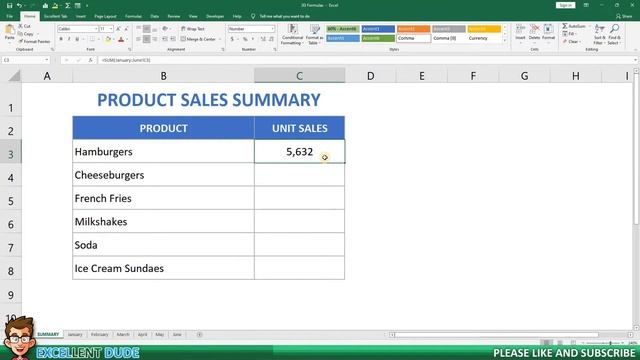Screen dimensions: 640x360
Task: Toggle Bold formatting
Action: [x=61, y=39]
